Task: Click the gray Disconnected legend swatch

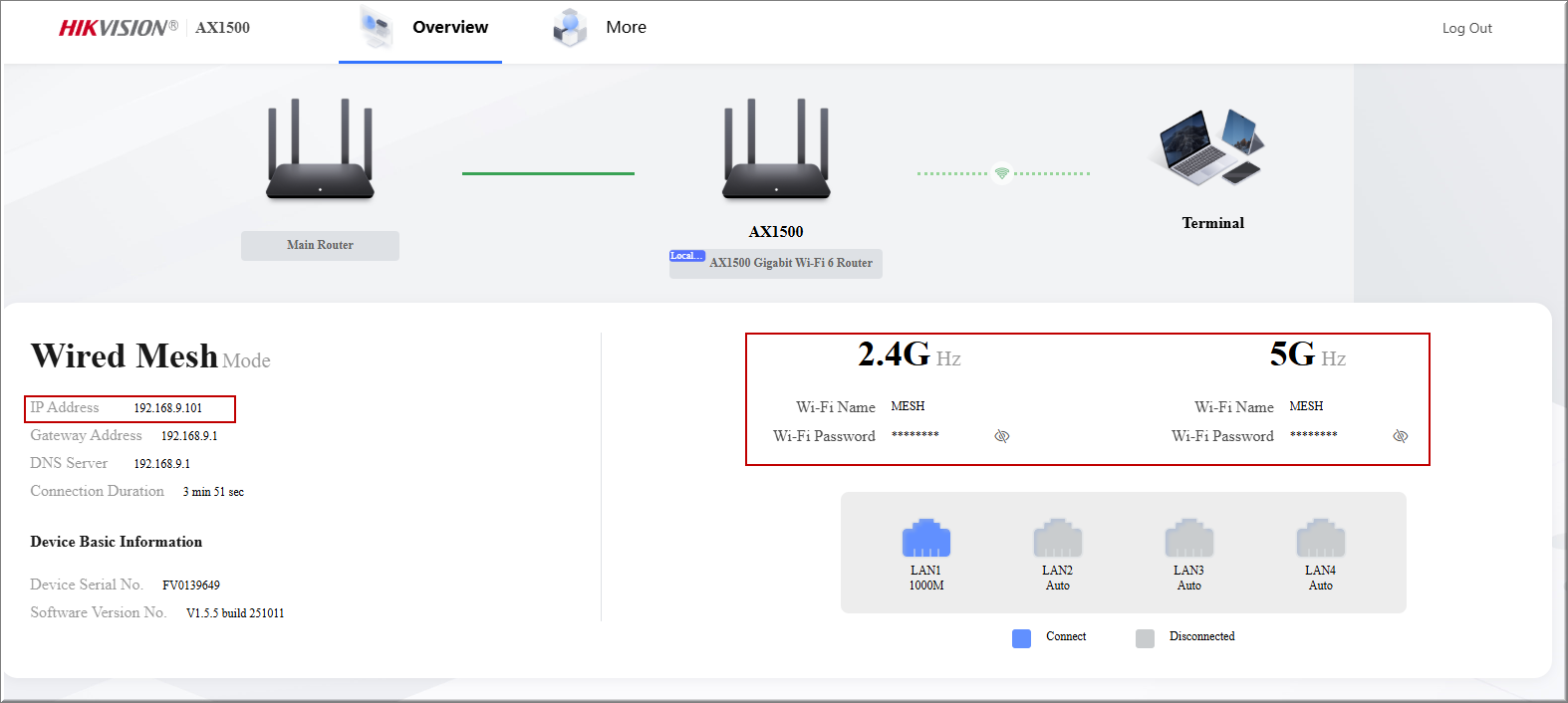Action: [1145, 638]
